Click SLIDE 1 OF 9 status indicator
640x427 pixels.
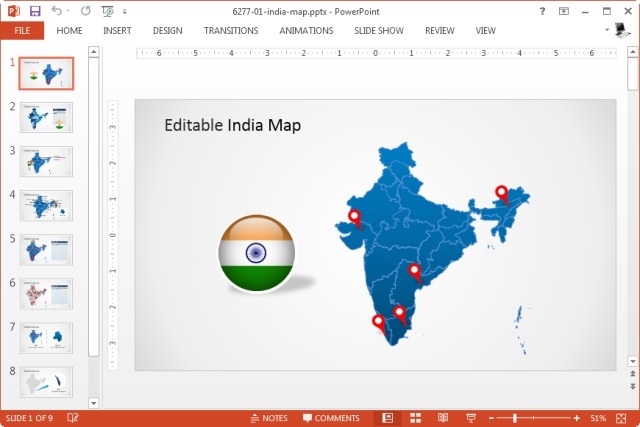click(29, 418)
